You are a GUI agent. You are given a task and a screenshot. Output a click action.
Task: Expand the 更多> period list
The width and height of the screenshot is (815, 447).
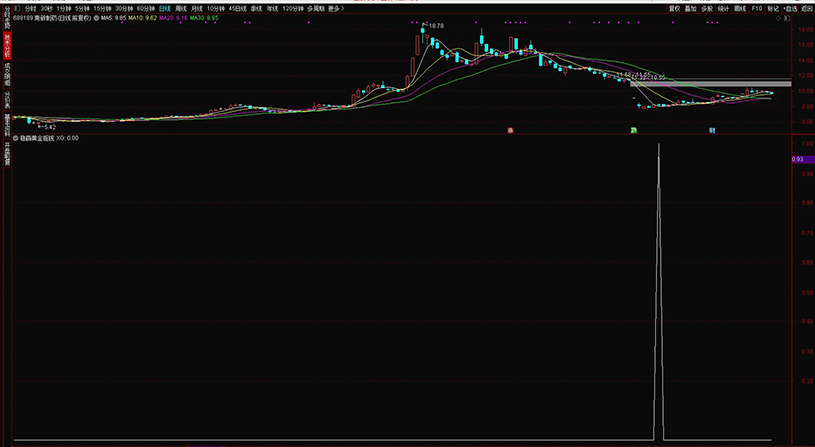tap(336, 8)
